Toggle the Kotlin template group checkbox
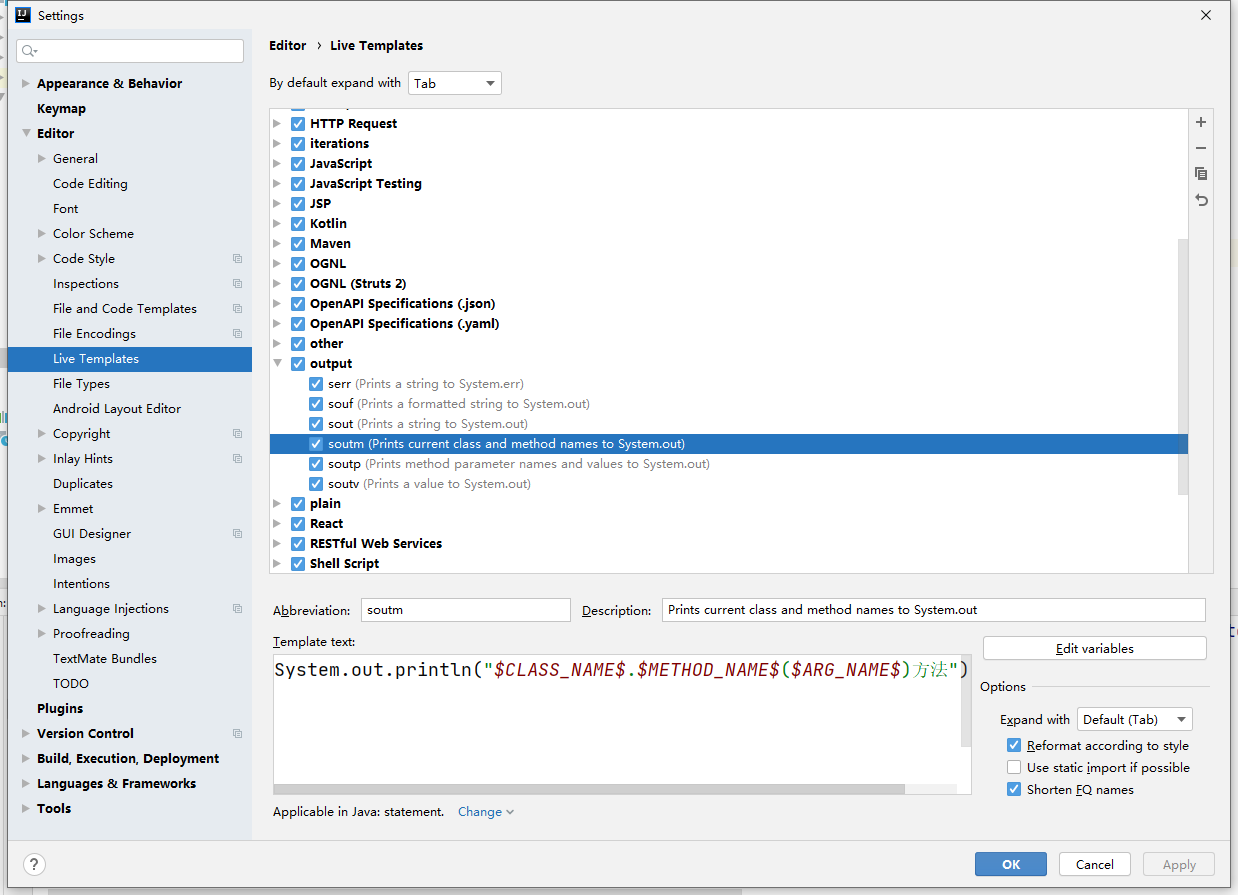 (x=298, y=224)
